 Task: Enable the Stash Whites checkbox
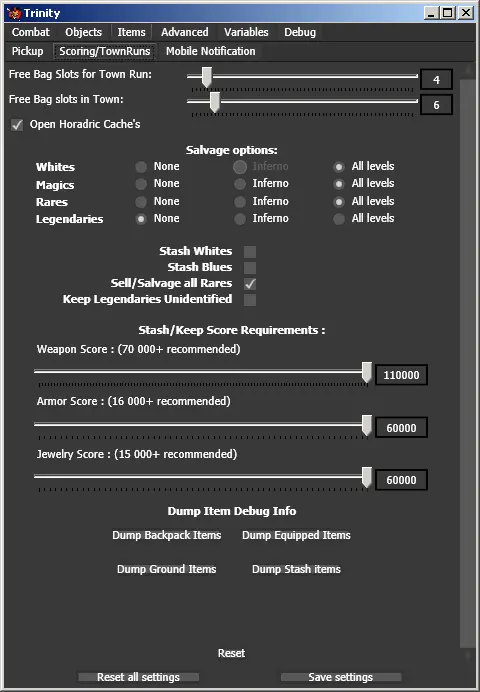pyautogui.click(x=250, y=252)
